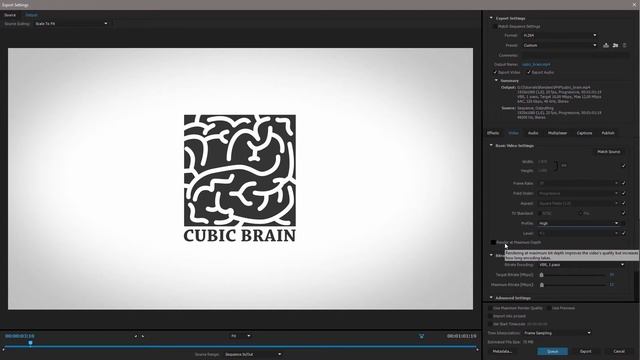Viewport: 640px width, 360px height.
Task: Collapse the Advanced Settings section
Action: (x=491, y=298)
